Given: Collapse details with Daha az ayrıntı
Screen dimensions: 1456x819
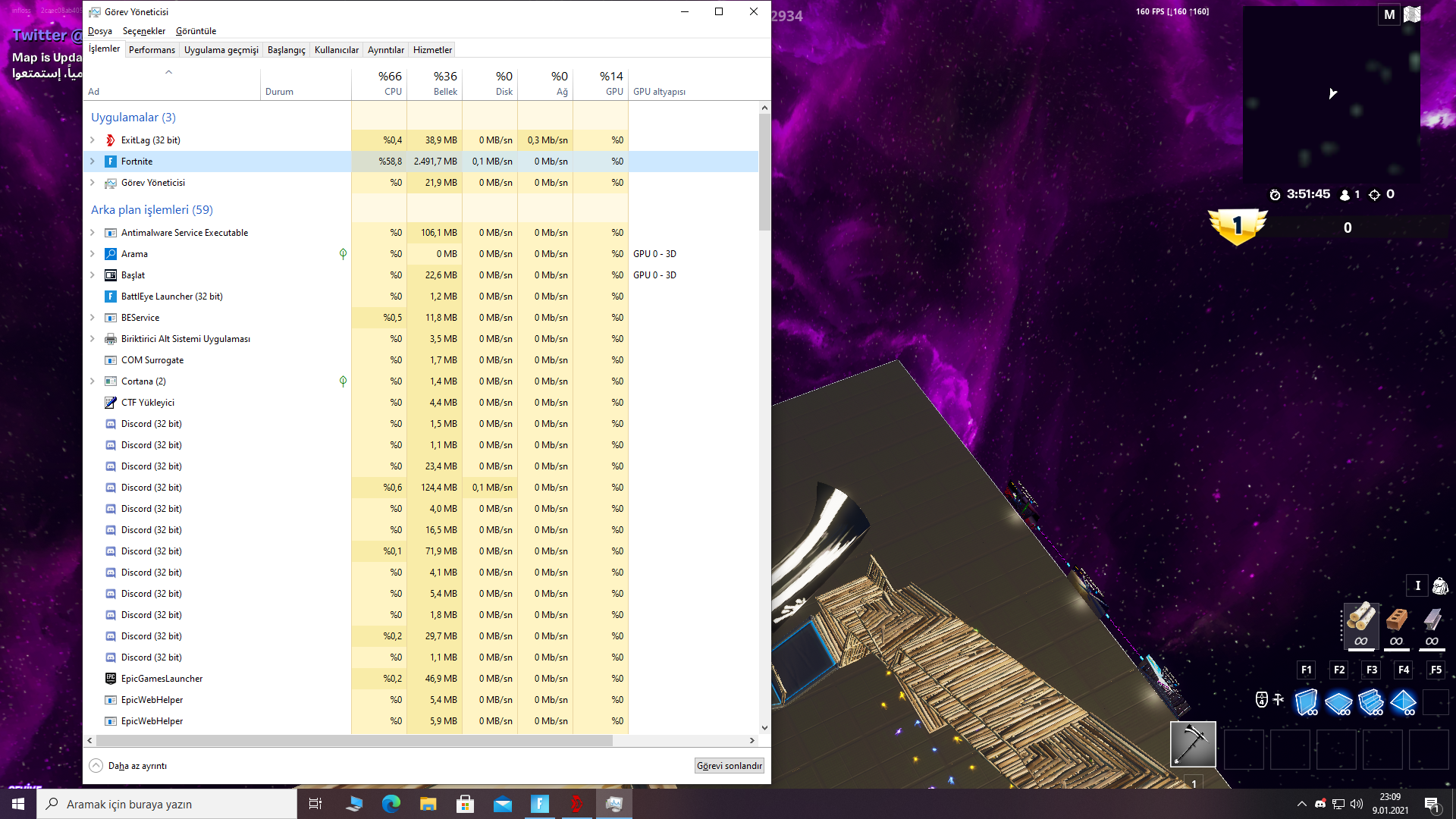Looking at the screenshot, I should 129,766.
